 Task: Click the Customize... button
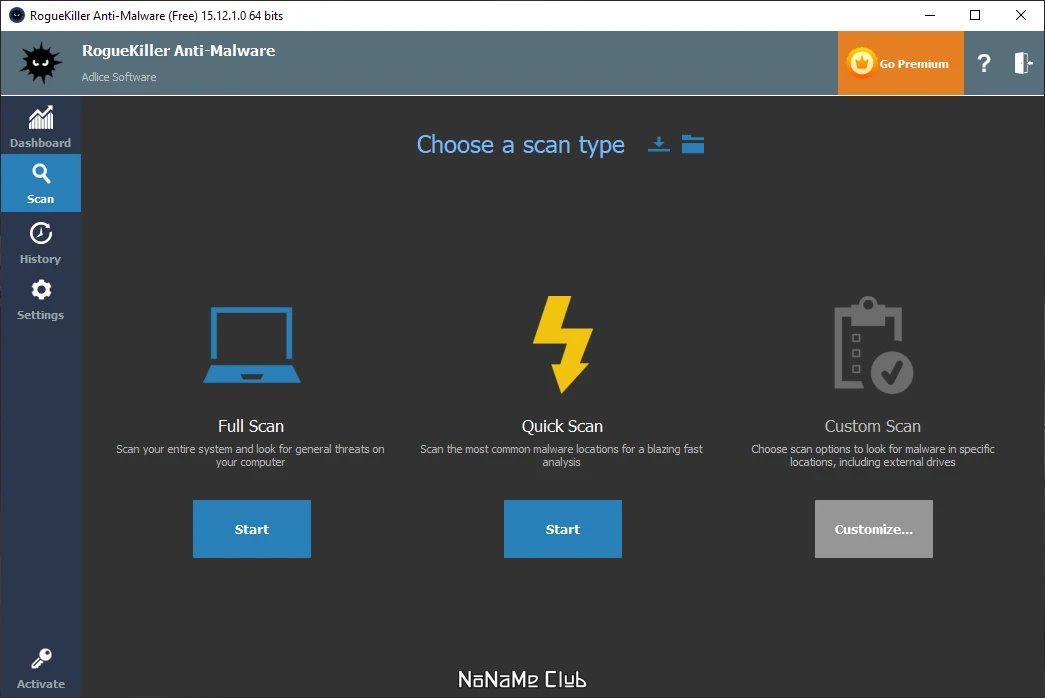(x=874, y=529)
